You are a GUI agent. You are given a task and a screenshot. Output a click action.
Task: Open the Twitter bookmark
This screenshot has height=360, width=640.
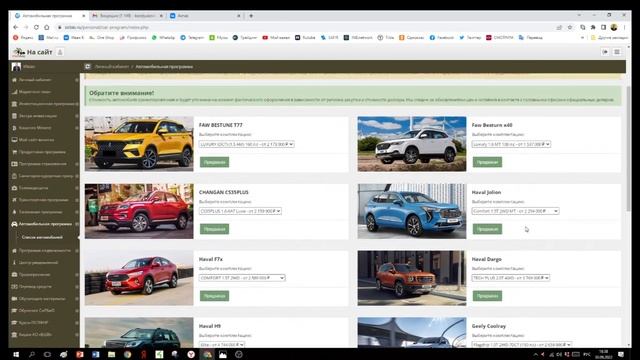point(470,38)
